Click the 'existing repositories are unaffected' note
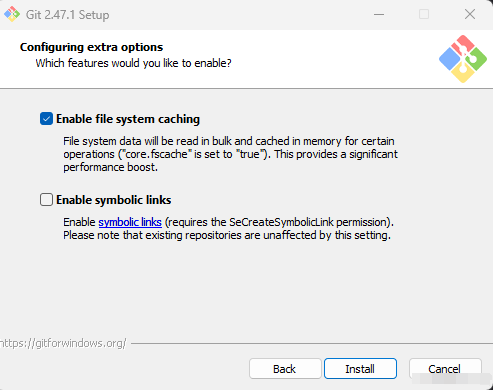Viewport: 494px width, 390px height. [x=227, y=235]
